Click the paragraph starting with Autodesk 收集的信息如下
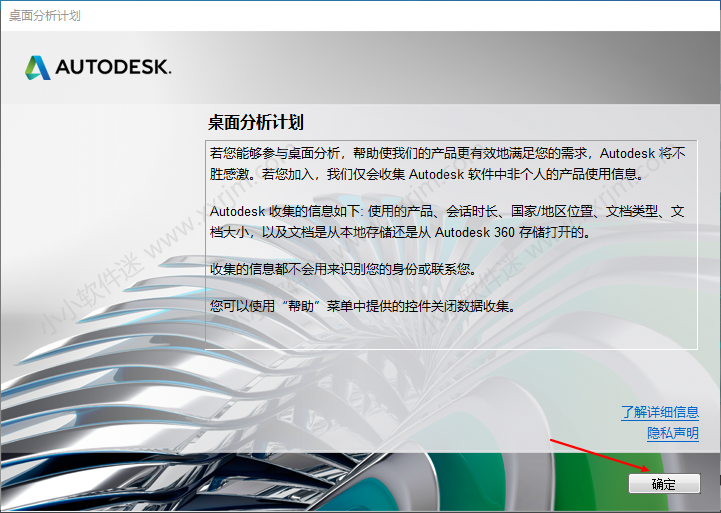721x513 pixels. 447,222
